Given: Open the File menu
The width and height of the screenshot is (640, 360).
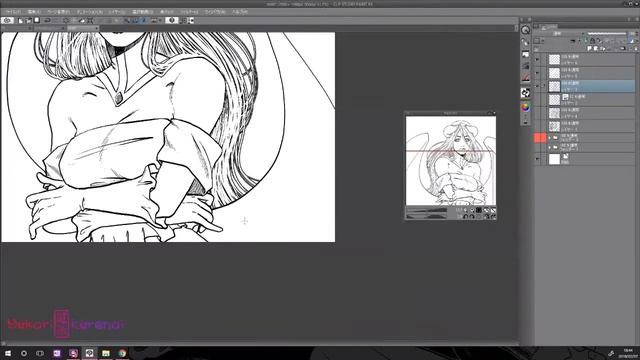Looking at the screenshot, I should (13, 12).
